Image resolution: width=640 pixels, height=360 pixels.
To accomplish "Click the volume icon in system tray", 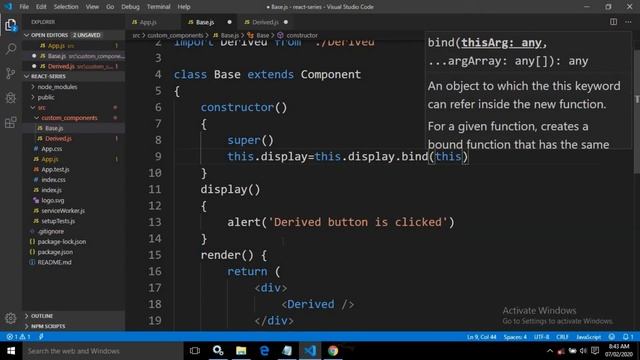I will [x=583, y=351].
